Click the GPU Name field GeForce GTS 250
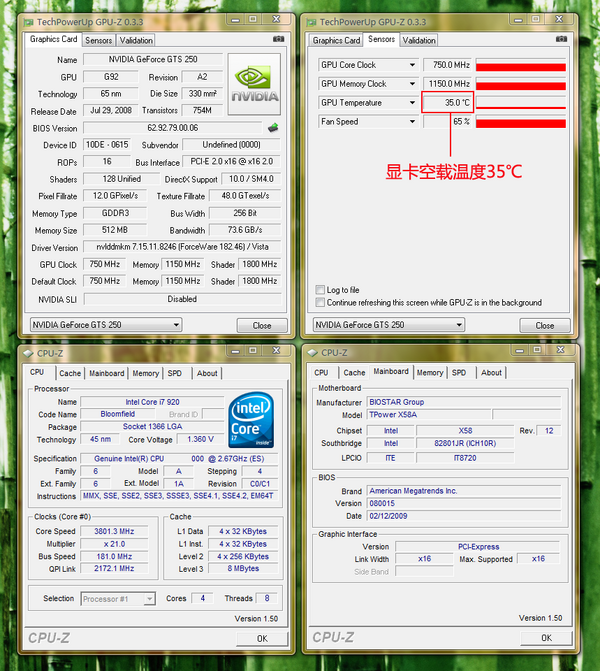The image size is (600, 671). (x=153, y=59)
